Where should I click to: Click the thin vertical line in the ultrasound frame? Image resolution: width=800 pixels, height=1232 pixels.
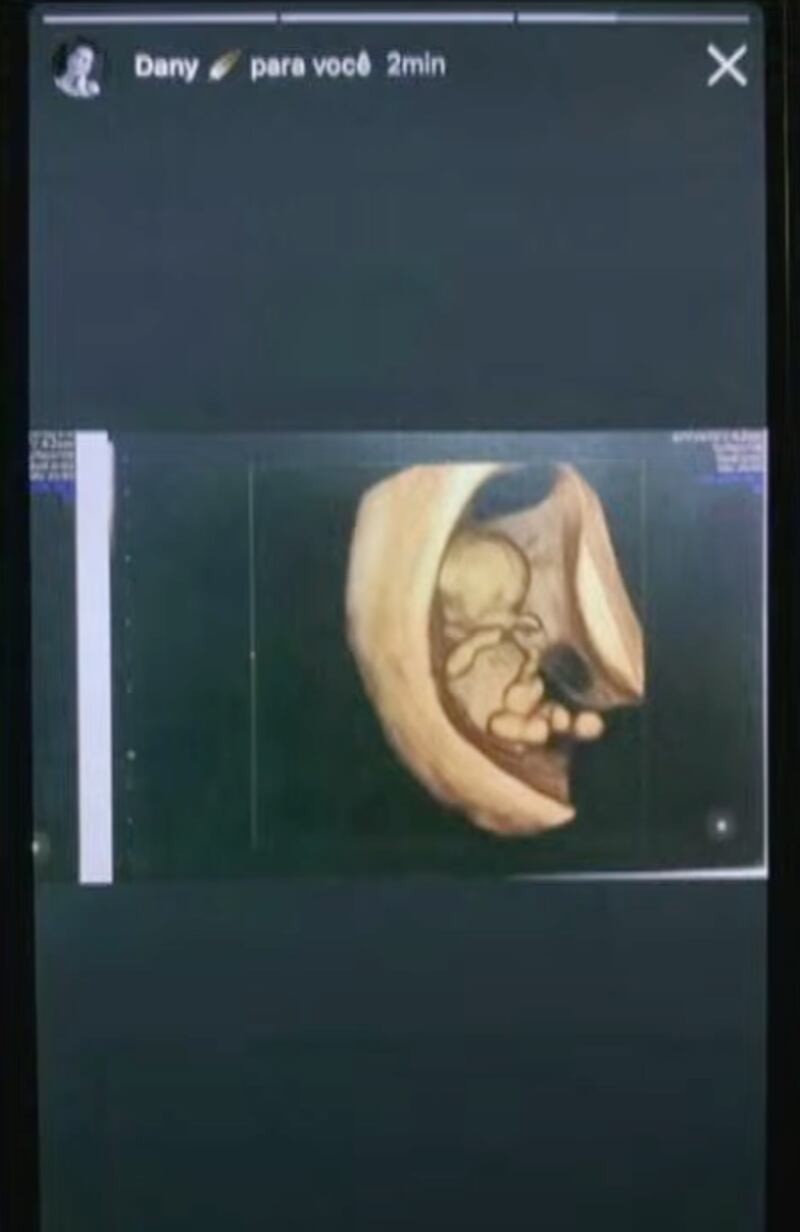[251, 657]
